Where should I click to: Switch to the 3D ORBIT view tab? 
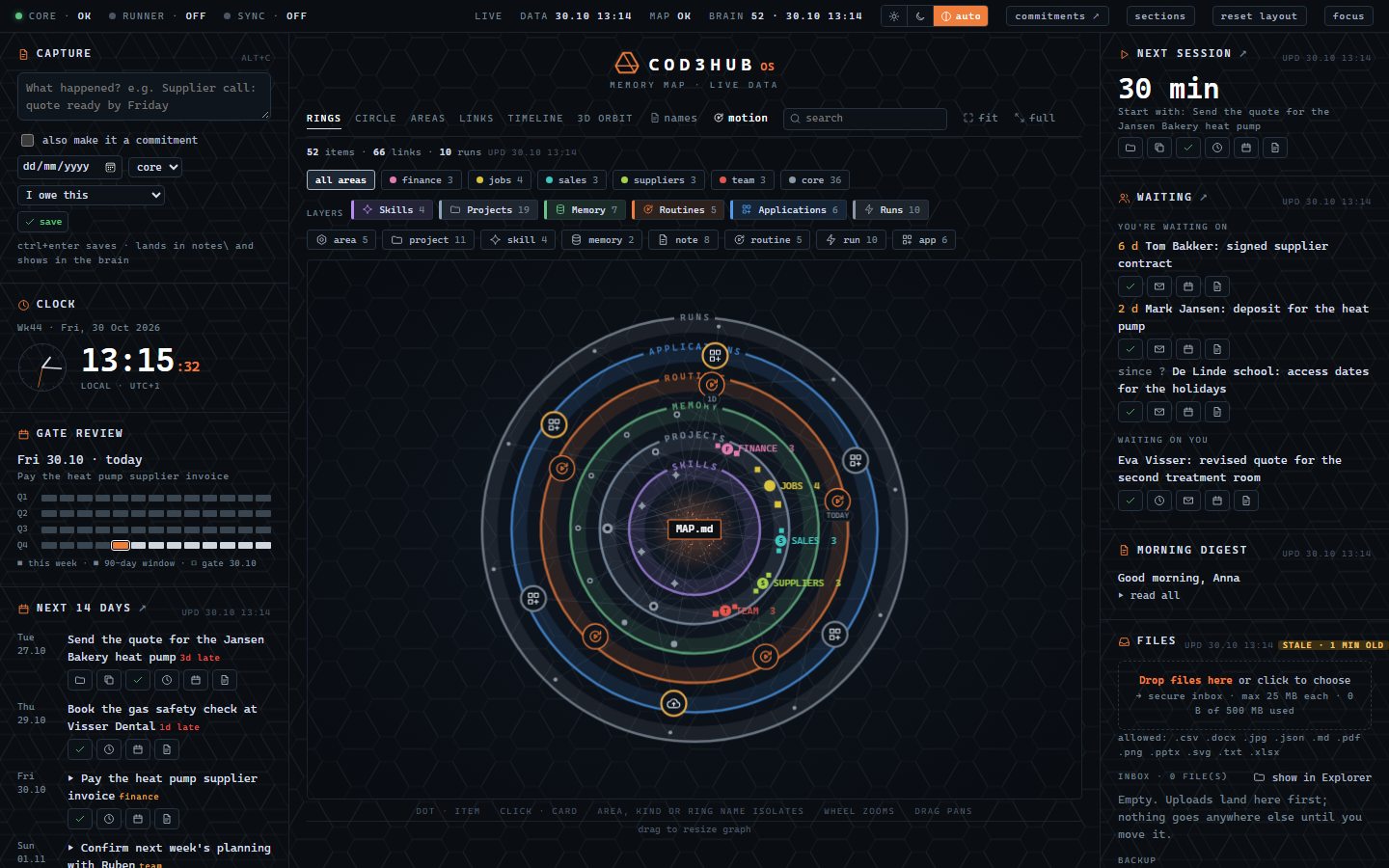pyautogui.click(x=605, y=118)
